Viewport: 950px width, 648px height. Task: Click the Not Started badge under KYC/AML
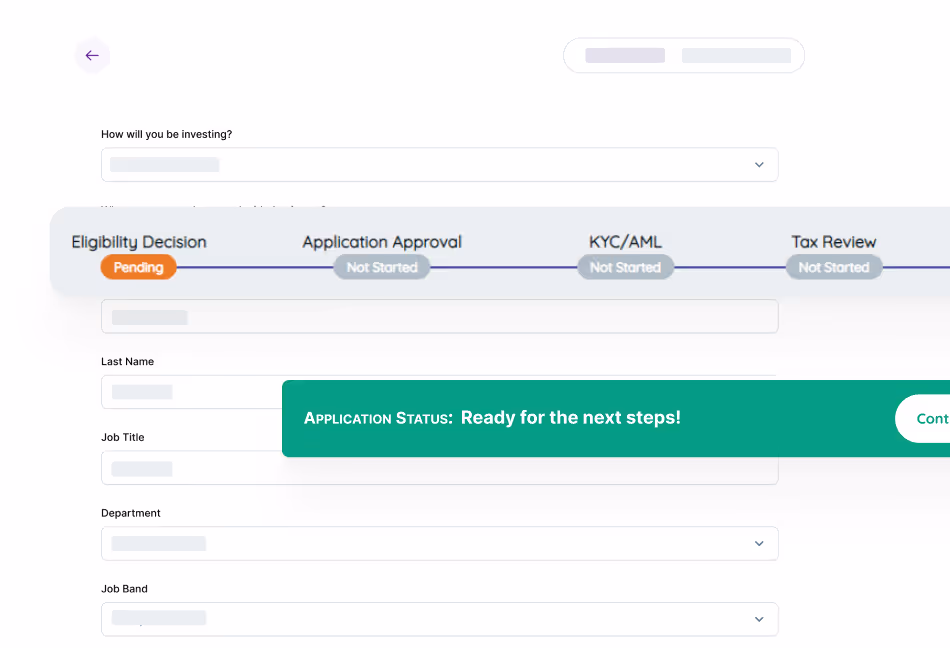click(625, 267)
